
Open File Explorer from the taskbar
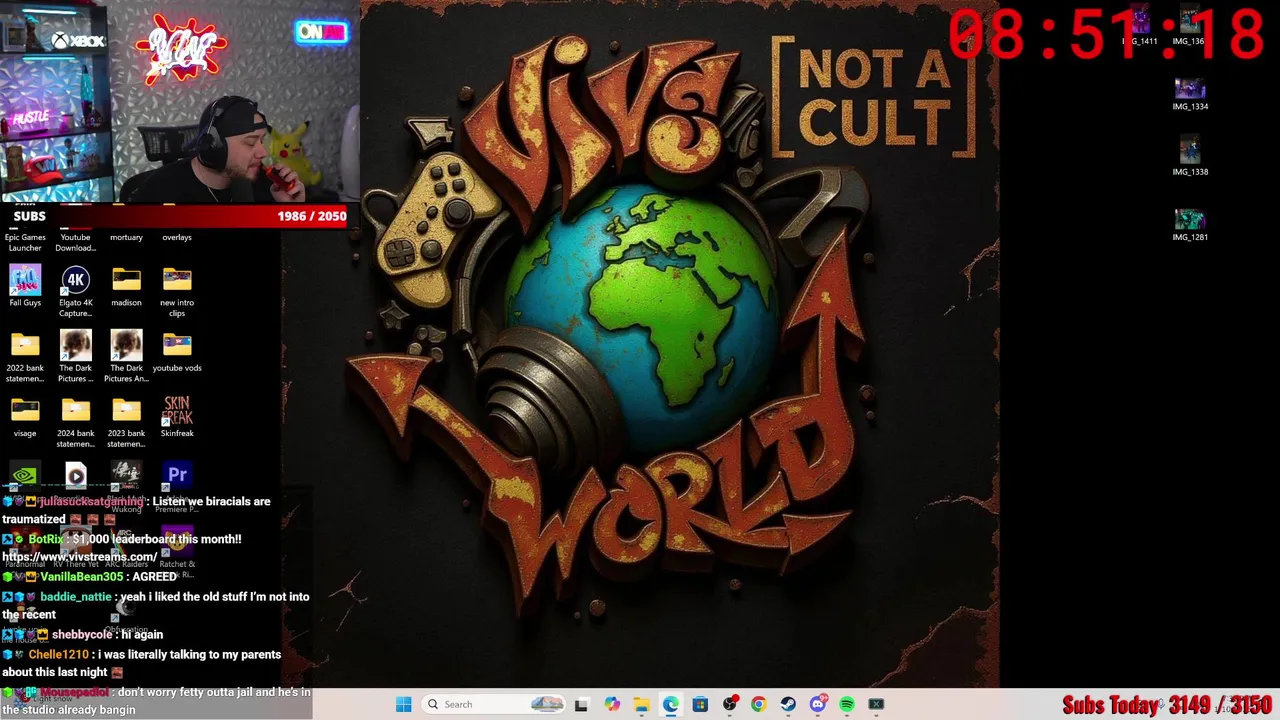pos(641,704)
